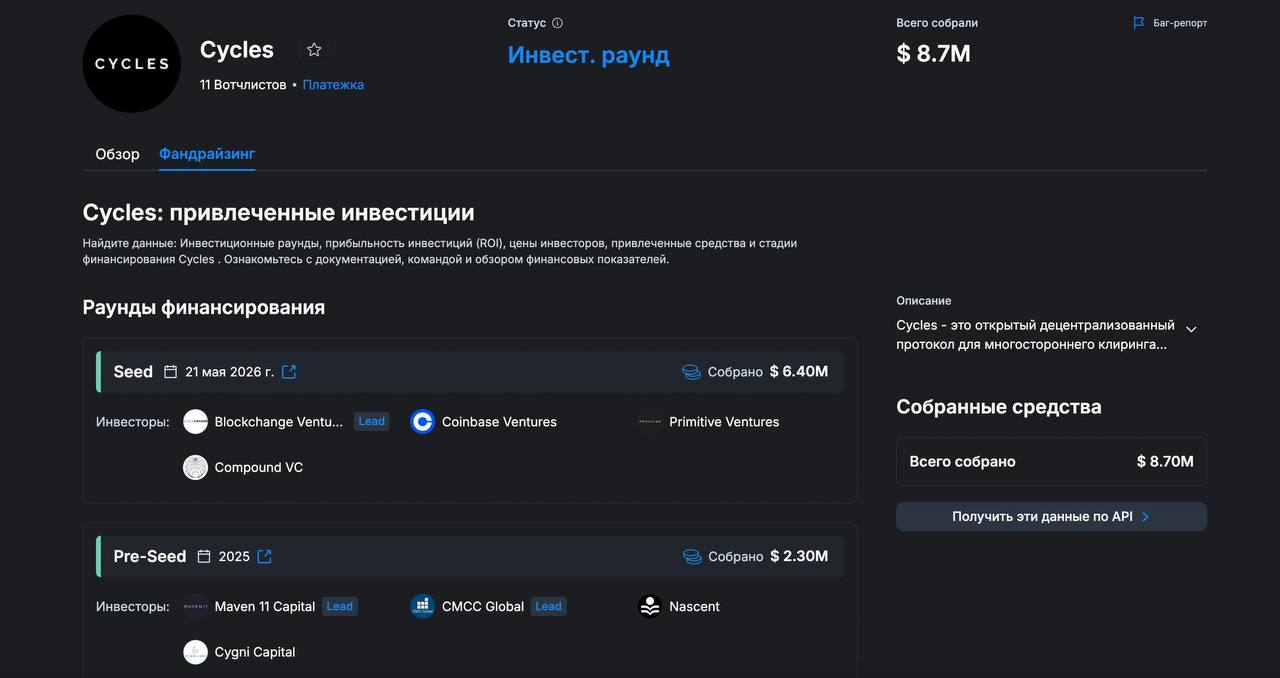This screenshot has width=1280, height=678.
Task: Open Seed round external source link icon
Action: [289, 372]
